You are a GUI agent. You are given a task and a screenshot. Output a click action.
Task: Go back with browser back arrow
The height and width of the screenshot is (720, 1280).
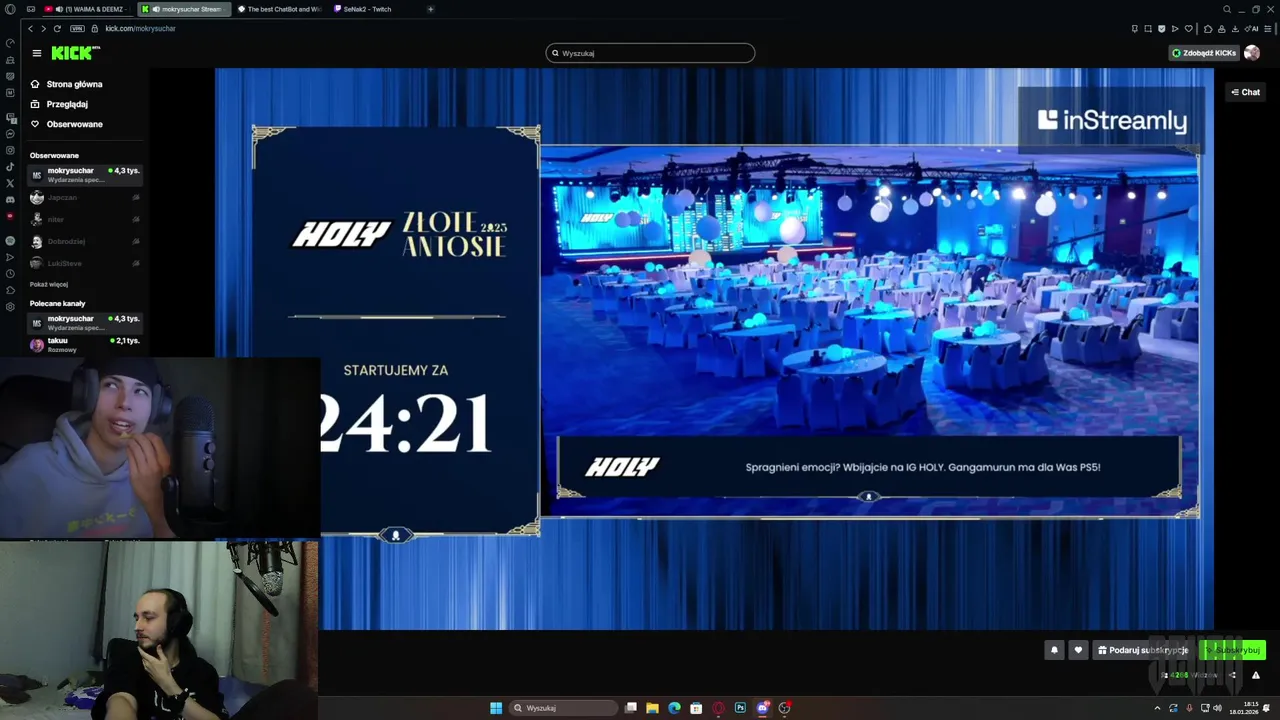tap(30, 28)
